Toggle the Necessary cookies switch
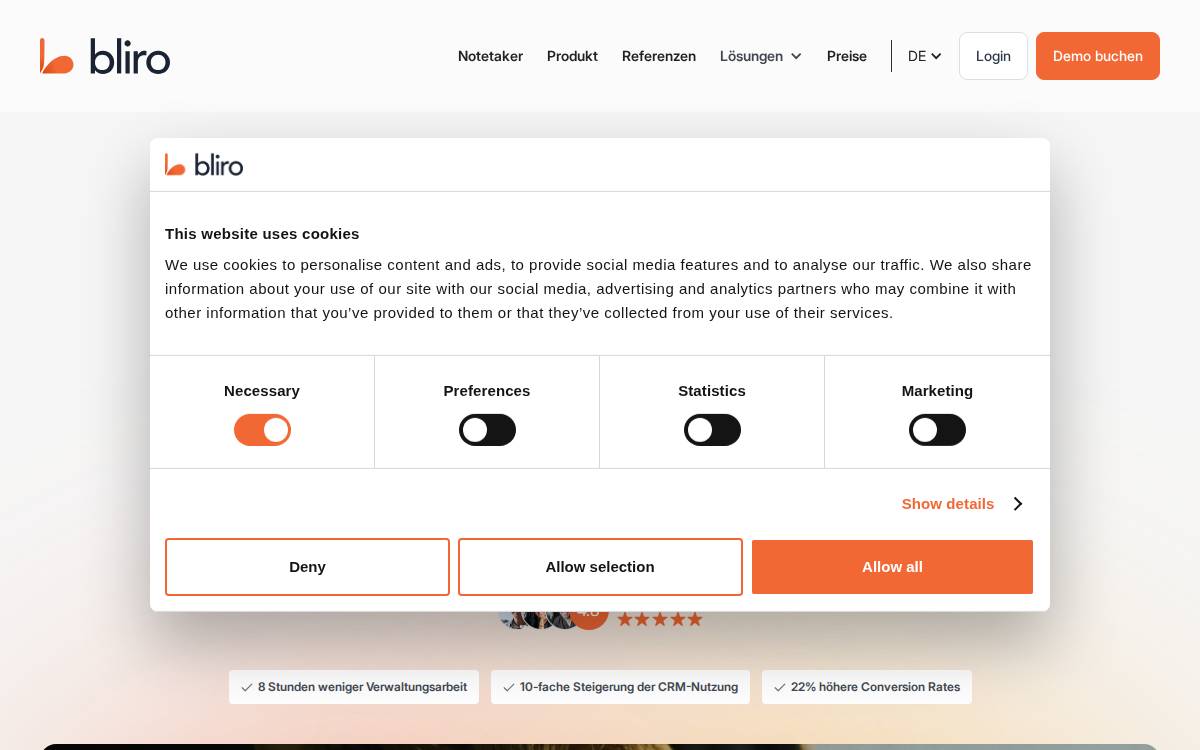Image resolution: width=1200 pixels, height=750 pixels. 262,430
